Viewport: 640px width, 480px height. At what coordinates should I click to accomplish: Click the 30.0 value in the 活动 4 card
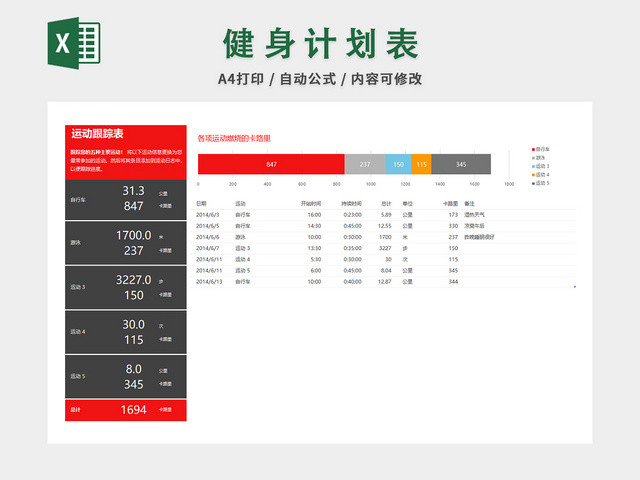pos(133,324)
